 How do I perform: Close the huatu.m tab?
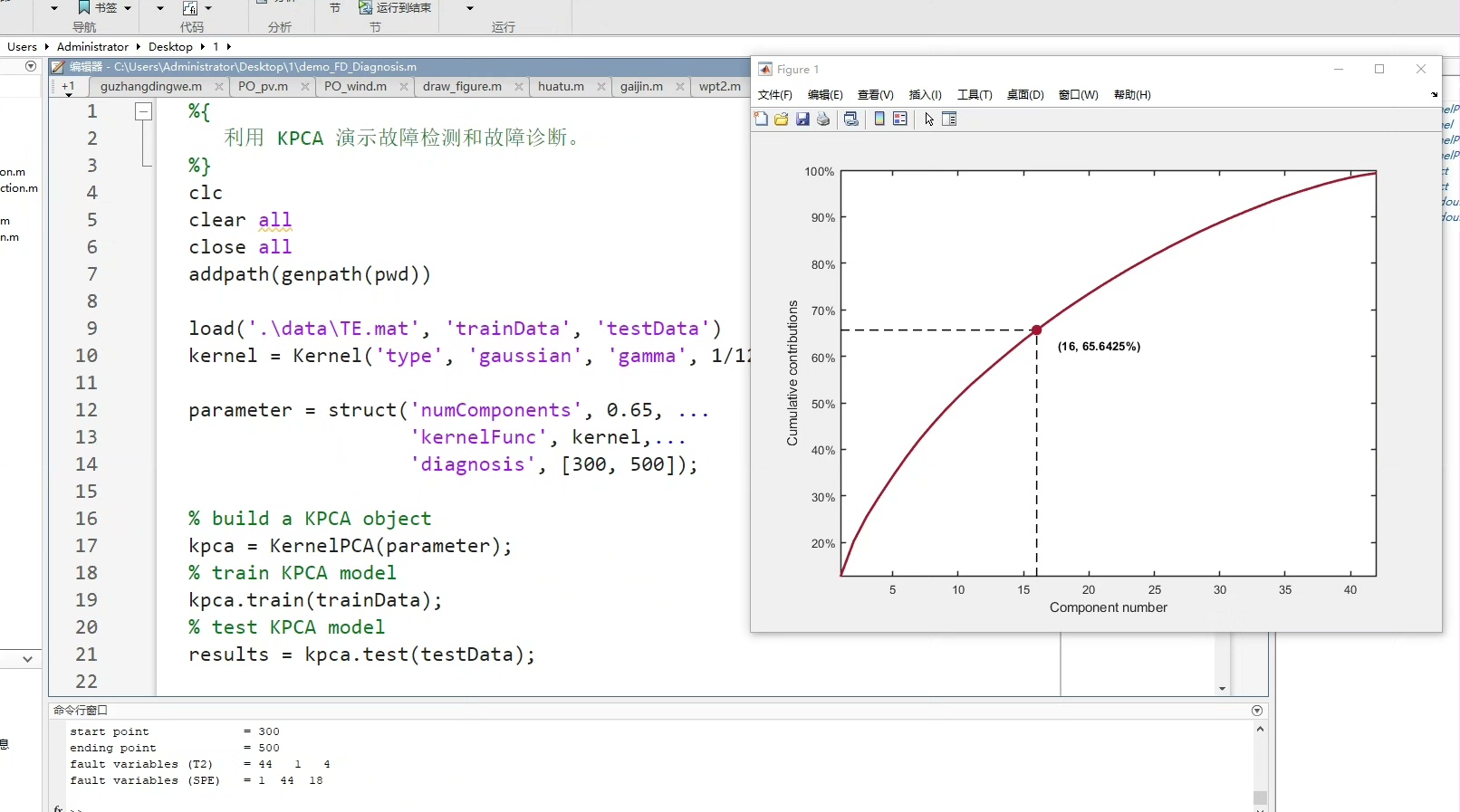(600, 87)
